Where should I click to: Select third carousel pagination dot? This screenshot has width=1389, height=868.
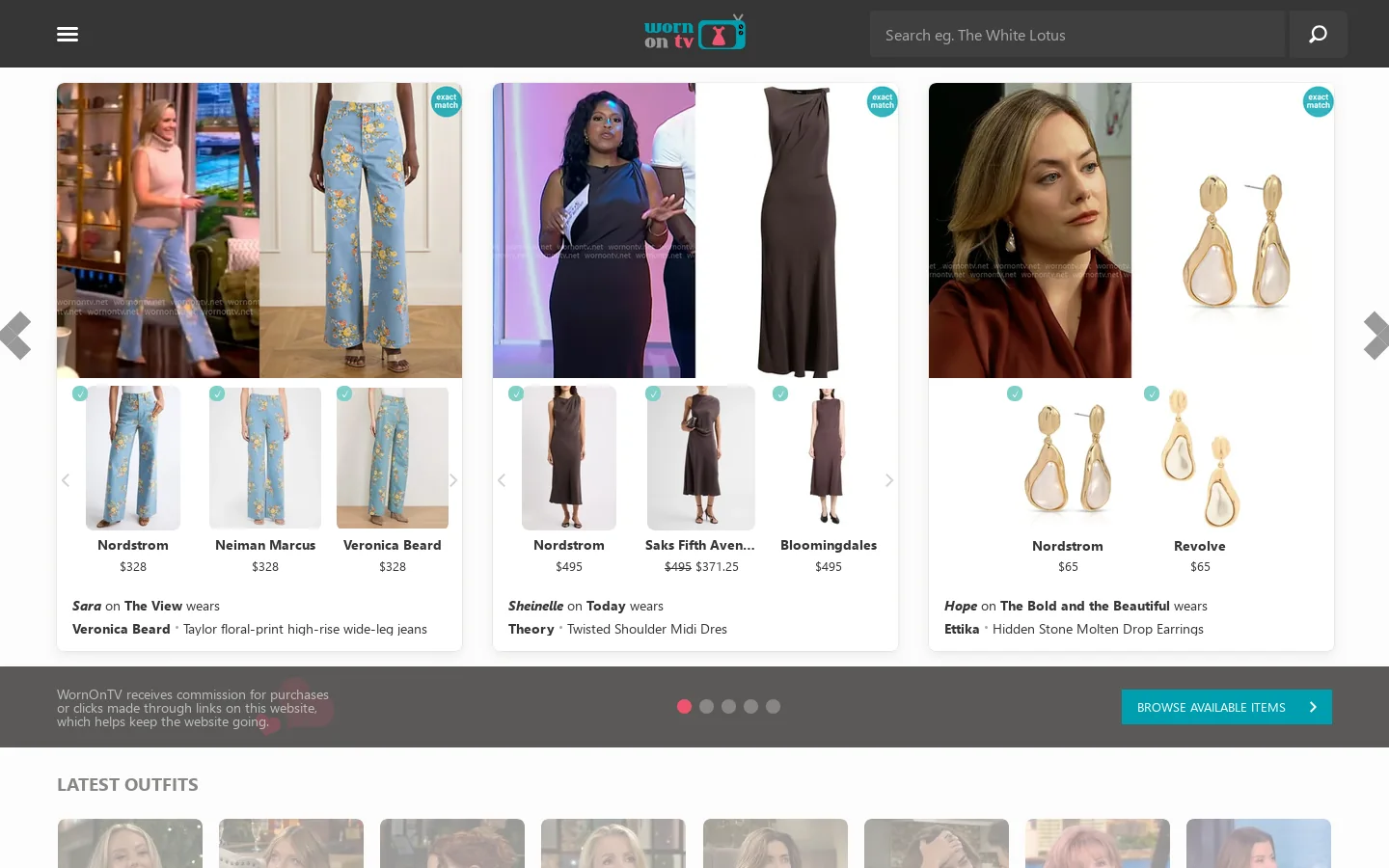click(728, 707)
